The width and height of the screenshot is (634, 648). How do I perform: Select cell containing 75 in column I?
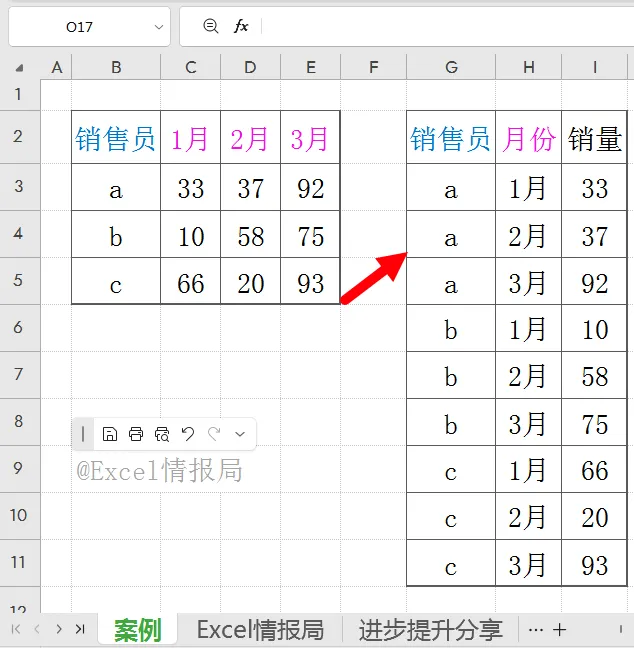coord(594,422)
